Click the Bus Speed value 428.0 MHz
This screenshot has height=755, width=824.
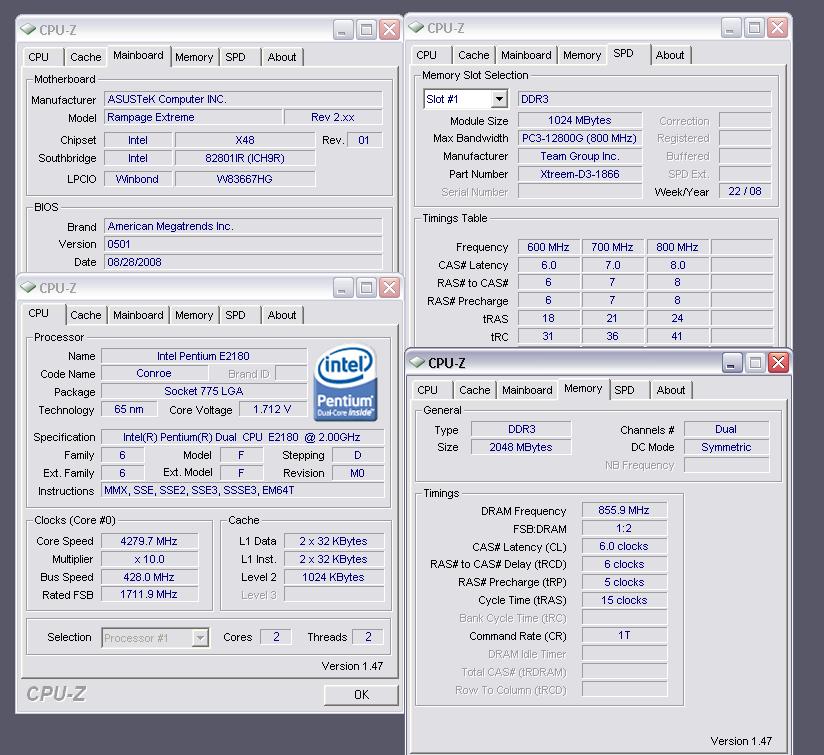coord(149,577)
